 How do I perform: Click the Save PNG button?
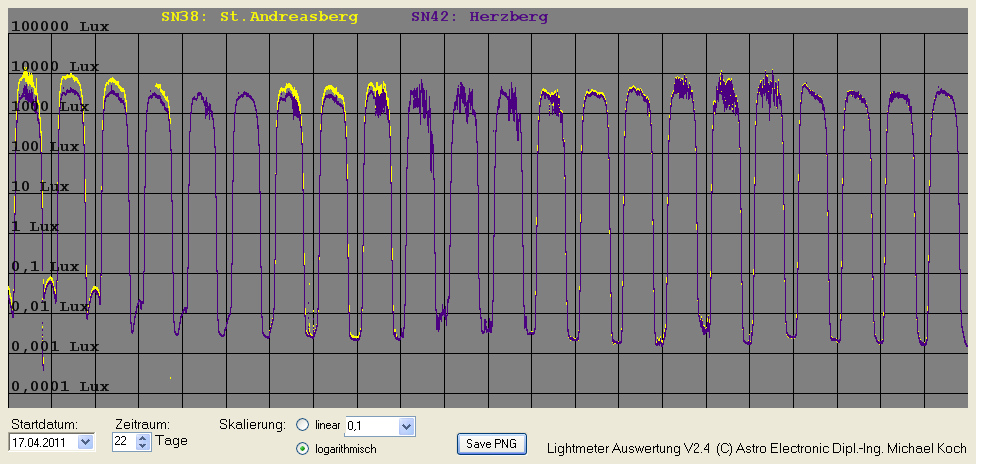[492, 443]
